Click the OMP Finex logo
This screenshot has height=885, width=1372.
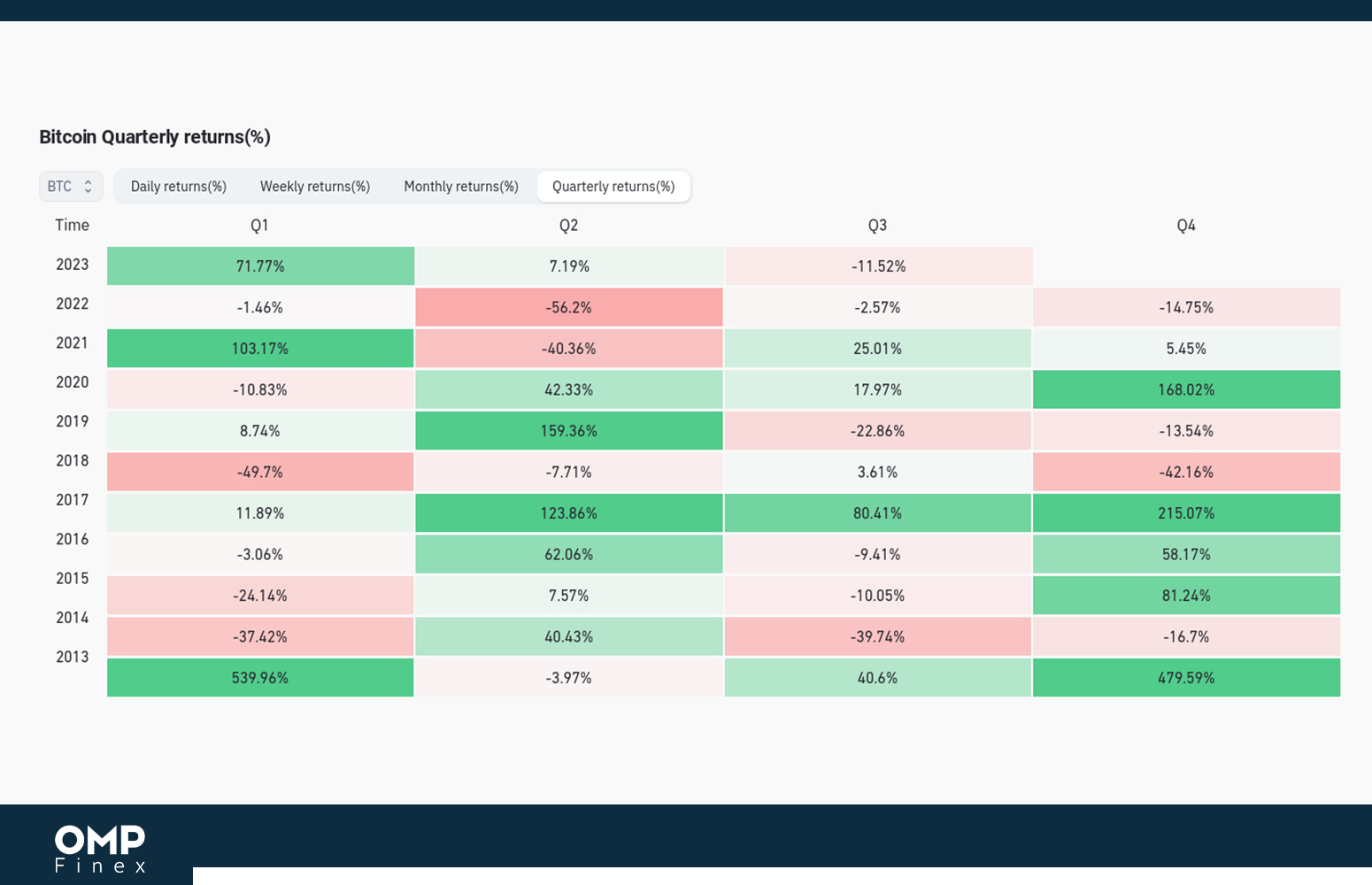[x=100, y=849]
